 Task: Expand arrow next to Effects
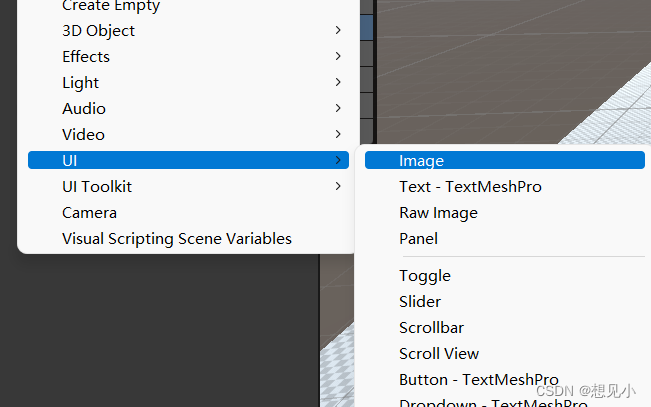[338, 56]
